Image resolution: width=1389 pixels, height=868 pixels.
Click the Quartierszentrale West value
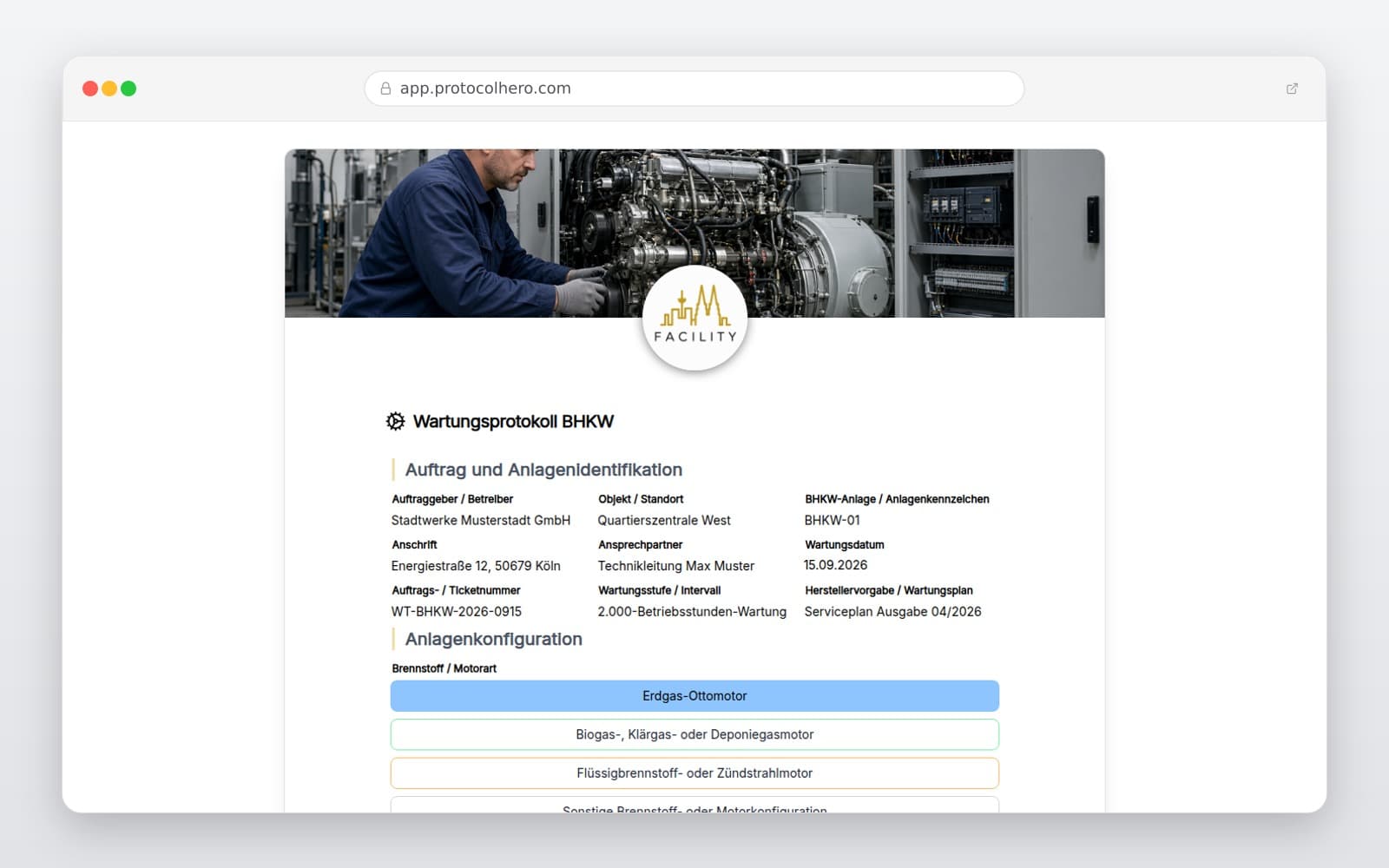664,521
